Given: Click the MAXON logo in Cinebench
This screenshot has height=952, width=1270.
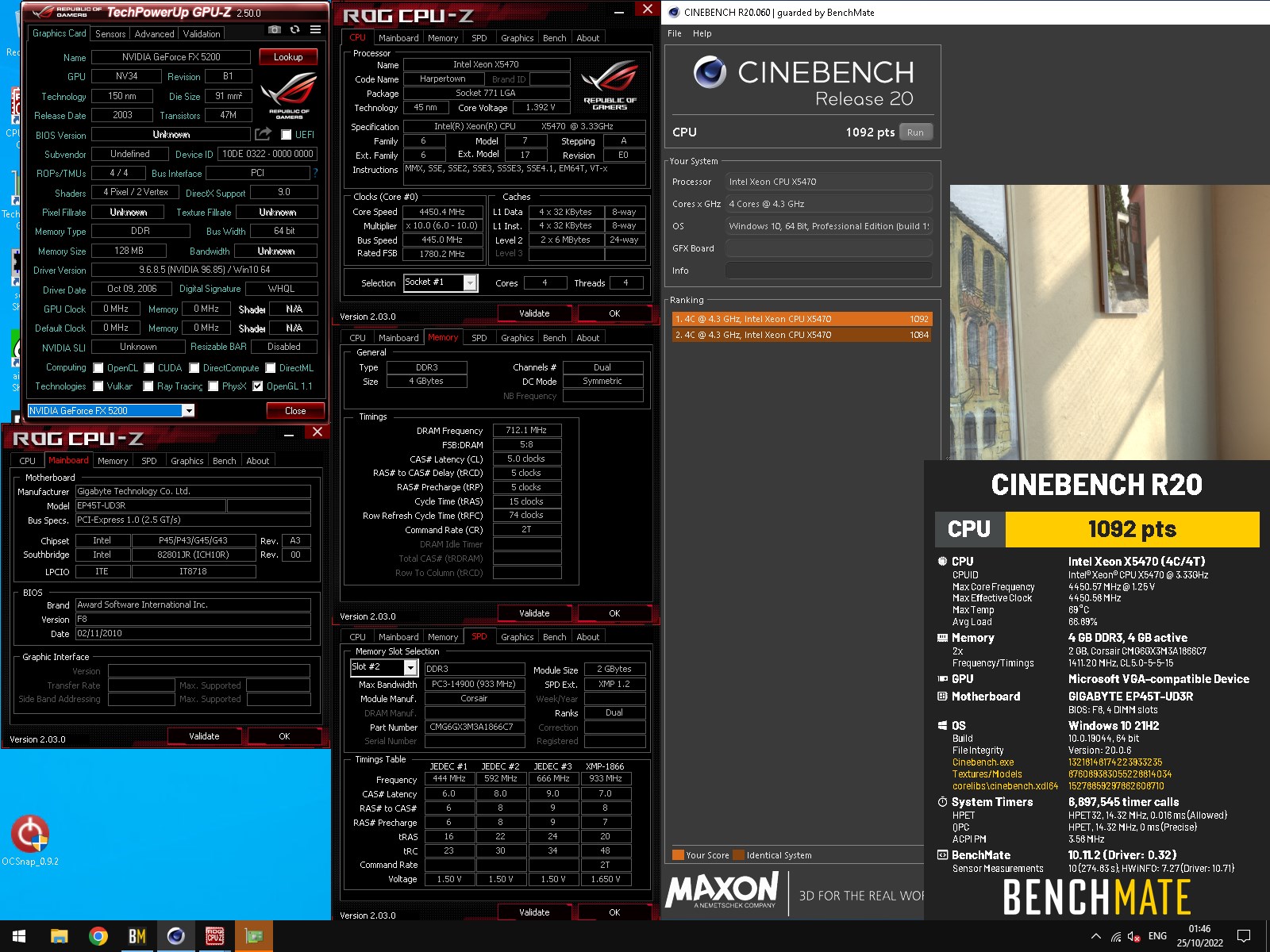Looking at the screenshot, I should 723,890.
